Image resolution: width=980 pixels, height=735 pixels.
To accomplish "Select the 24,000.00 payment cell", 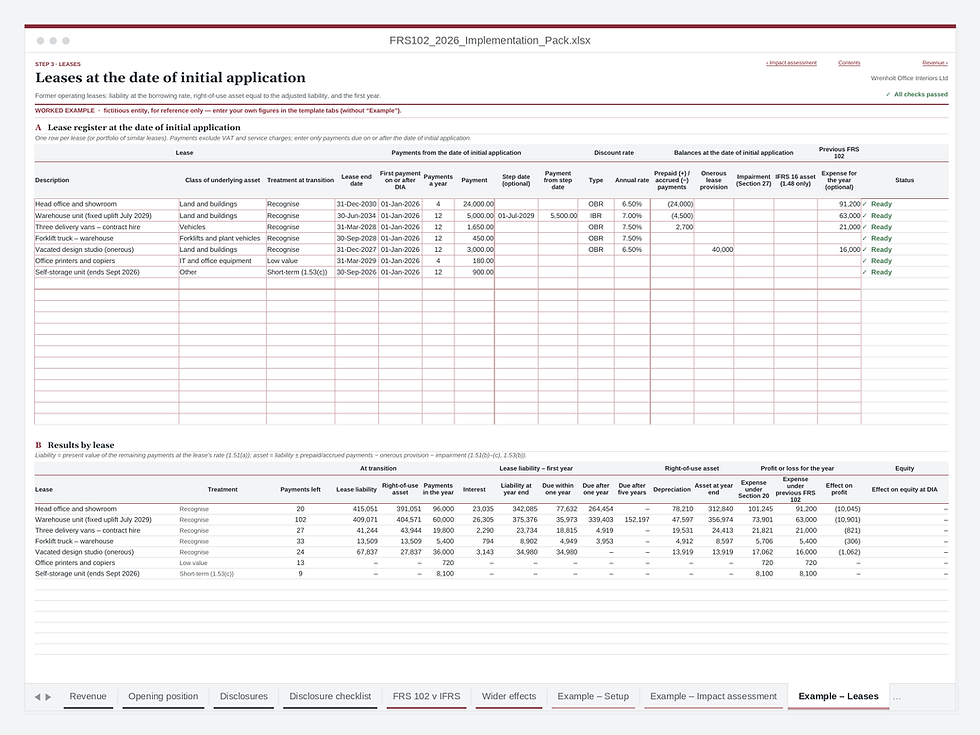I will [474, 204].
